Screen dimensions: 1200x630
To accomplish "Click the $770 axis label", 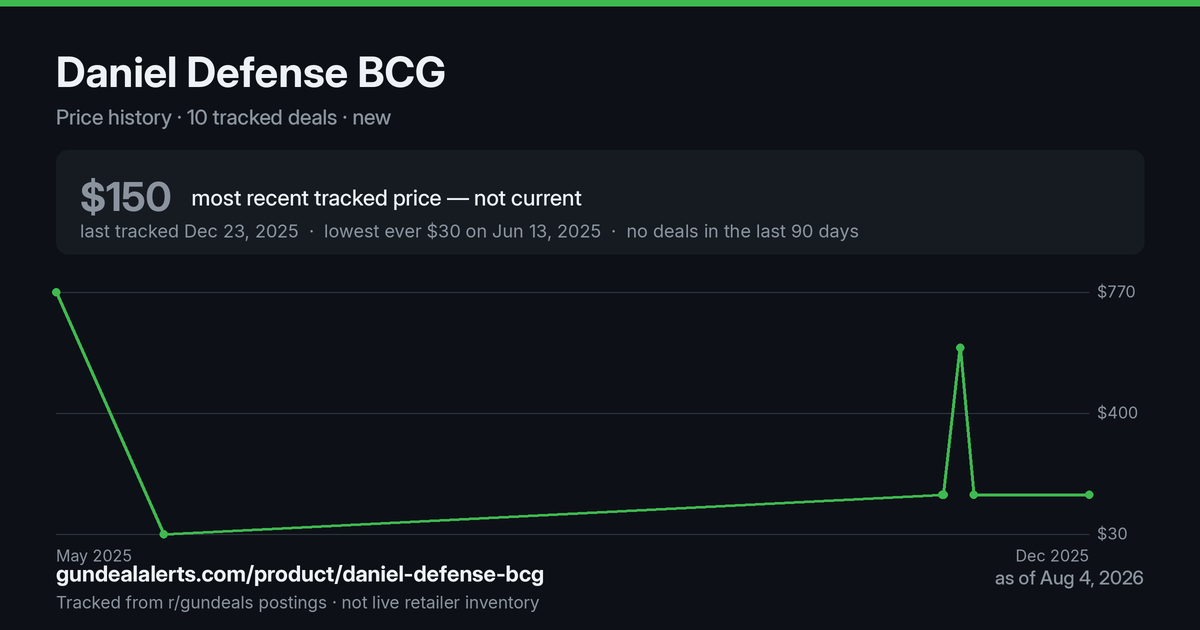I will point(1117,292).
